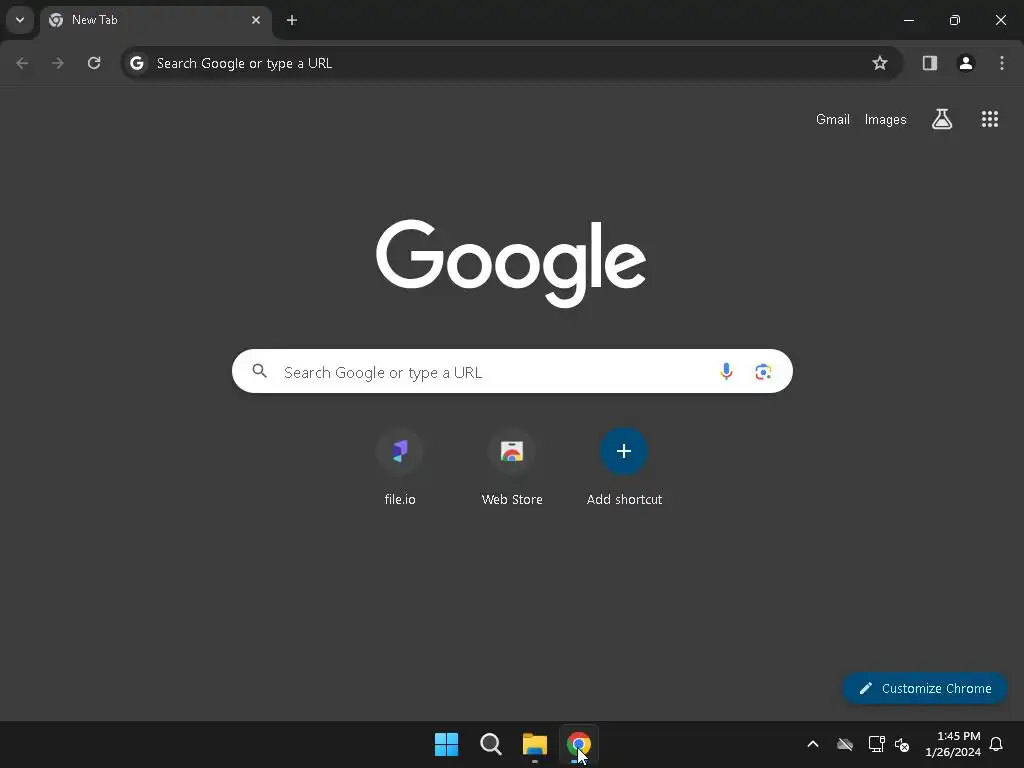
Task: Open the clock showing 1:45 PM
Action: (x=953, y=744)
